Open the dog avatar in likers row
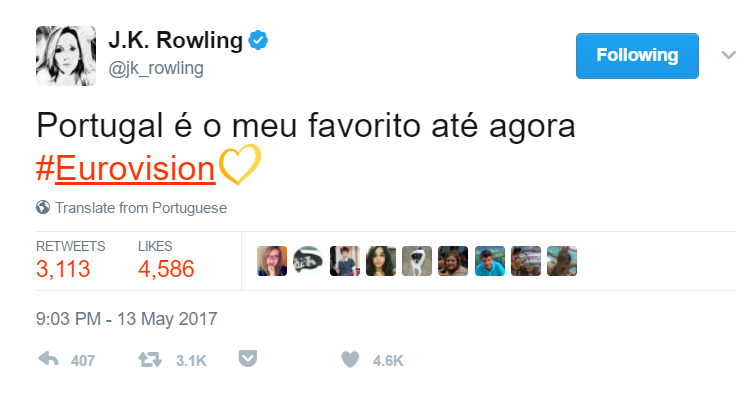Image resolution: width=755 pixels, height=403 pixels. [x=417, y=261]
